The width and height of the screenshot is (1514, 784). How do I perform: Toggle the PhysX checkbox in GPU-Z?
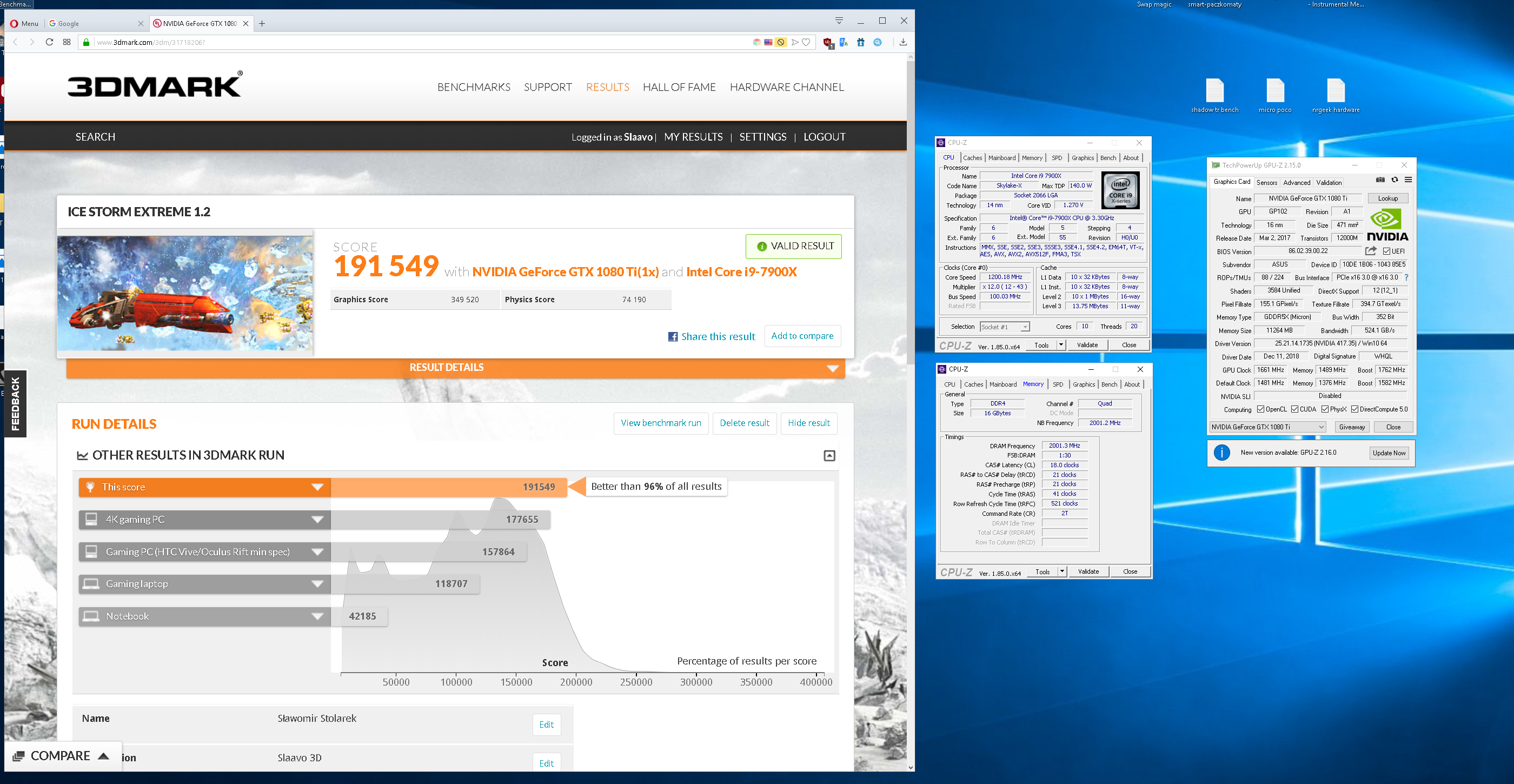pos(1325,409)
